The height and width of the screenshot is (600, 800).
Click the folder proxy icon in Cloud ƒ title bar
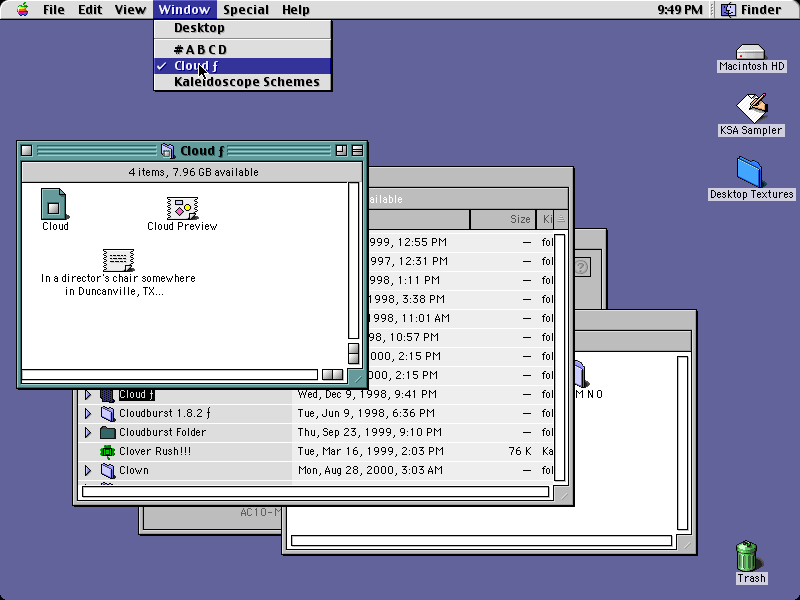tap(168, 151)
